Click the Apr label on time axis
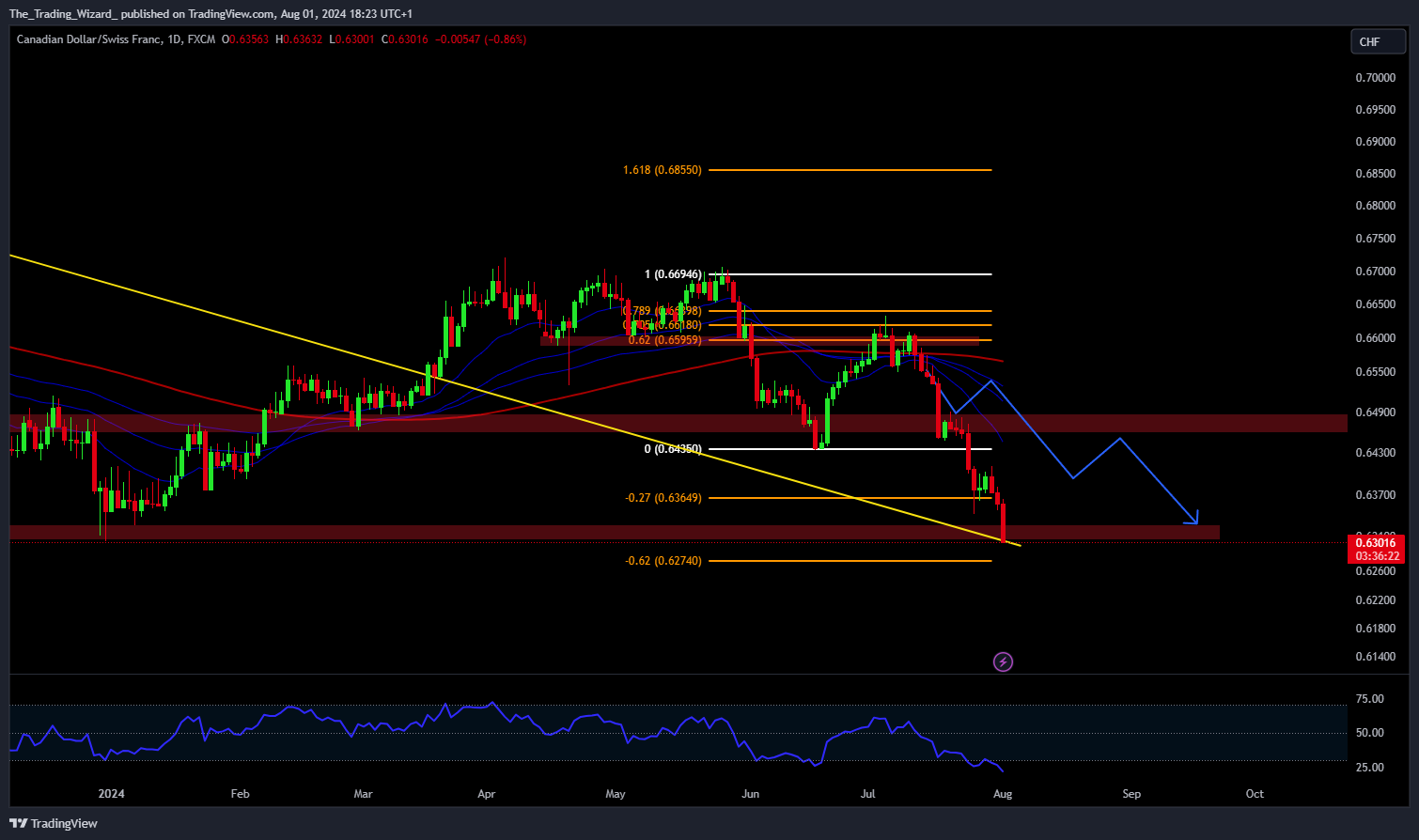The height and width of the screenshot is (840, 1419). pos(486,794)
